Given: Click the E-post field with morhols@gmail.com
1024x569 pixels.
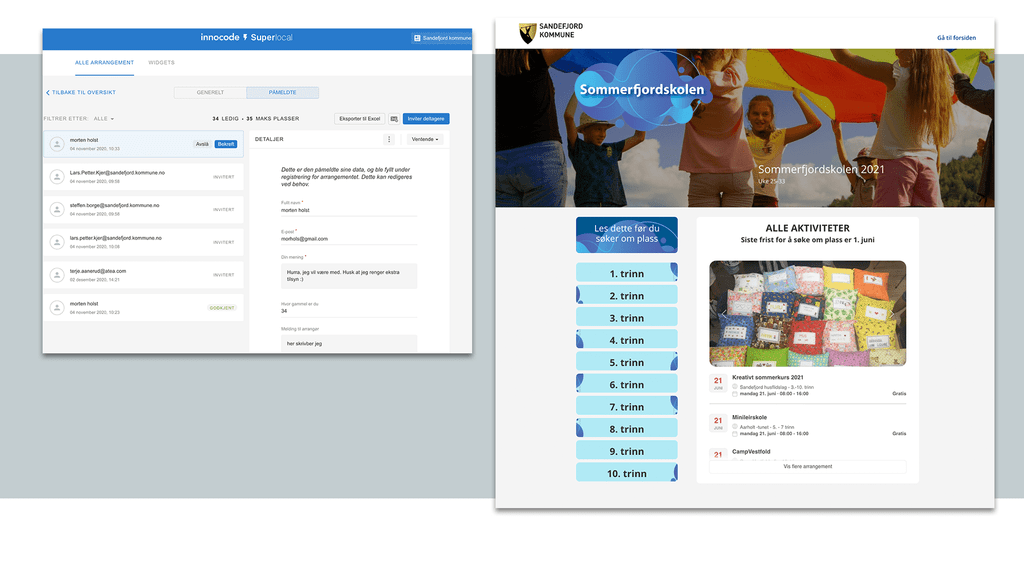Looking at the screenshot, I should (349, 239).
